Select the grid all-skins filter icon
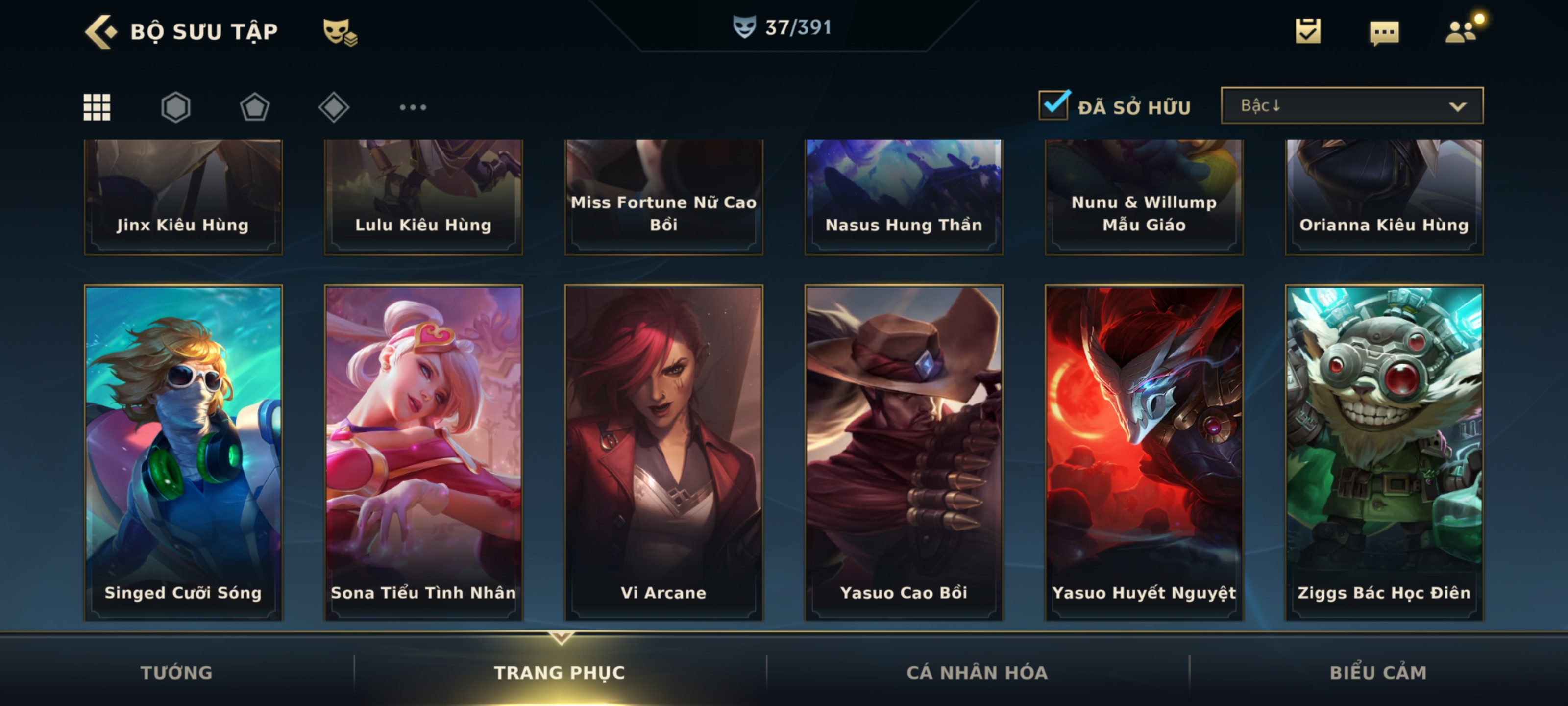The width and height of the screenshot is (1568, 706). (97, 107)
